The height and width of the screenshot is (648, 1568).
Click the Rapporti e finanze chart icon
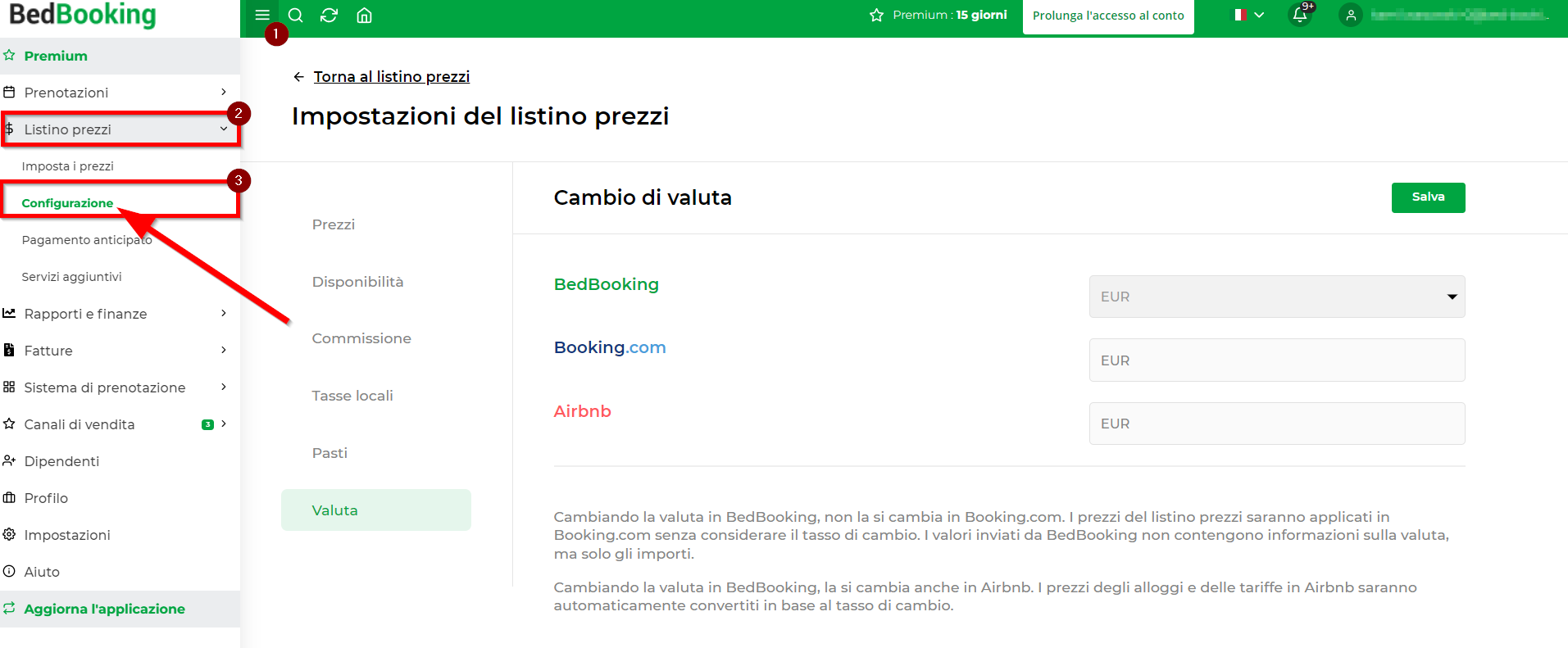[9, 314]
